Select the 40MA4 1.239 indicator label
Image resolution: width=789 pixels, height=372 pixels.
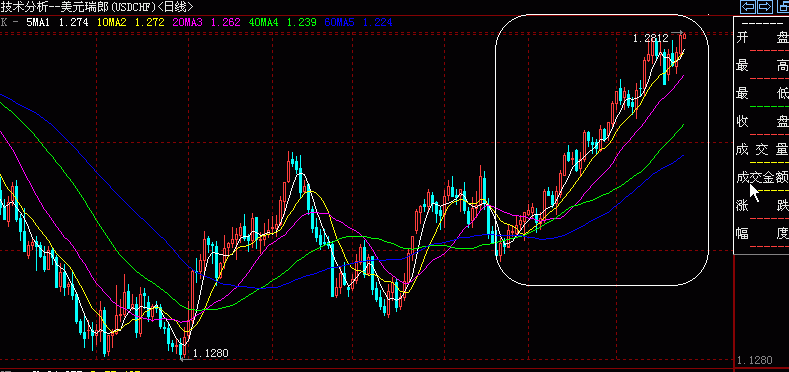tap(283, 22)
